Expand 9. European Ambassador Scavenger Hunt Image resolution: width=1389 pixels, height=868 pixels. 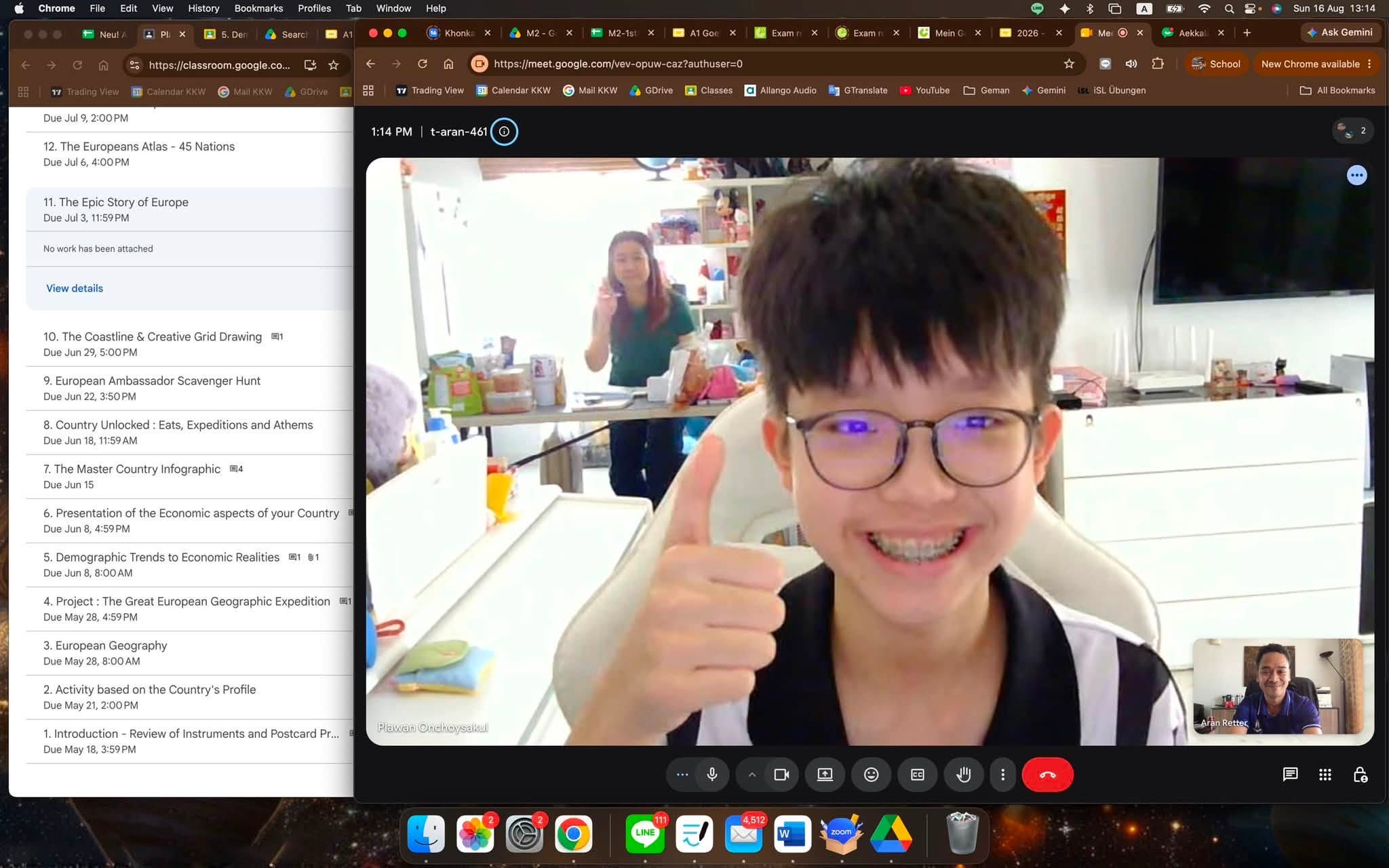click(189, 388)
